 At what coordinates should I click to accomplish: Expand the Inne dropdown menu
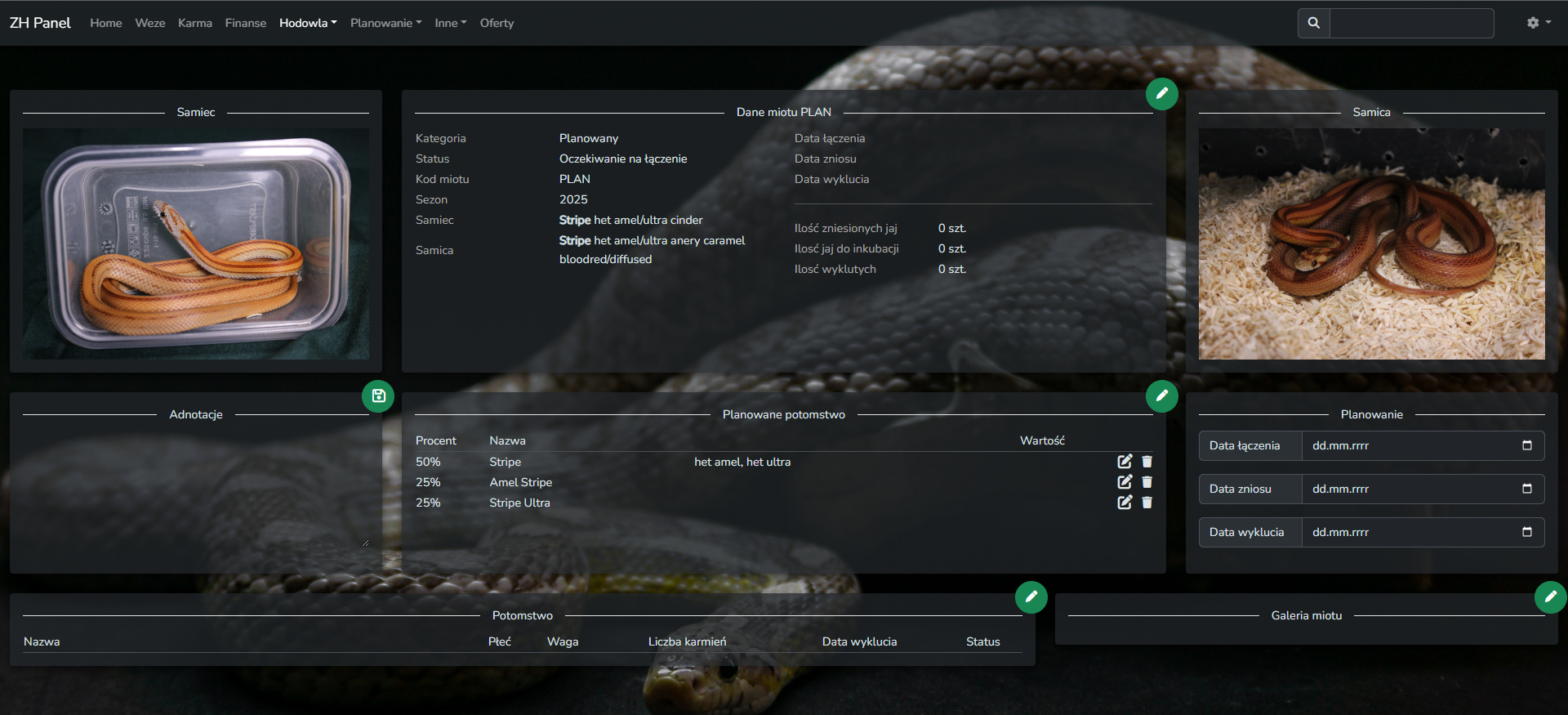click(450, 23)
